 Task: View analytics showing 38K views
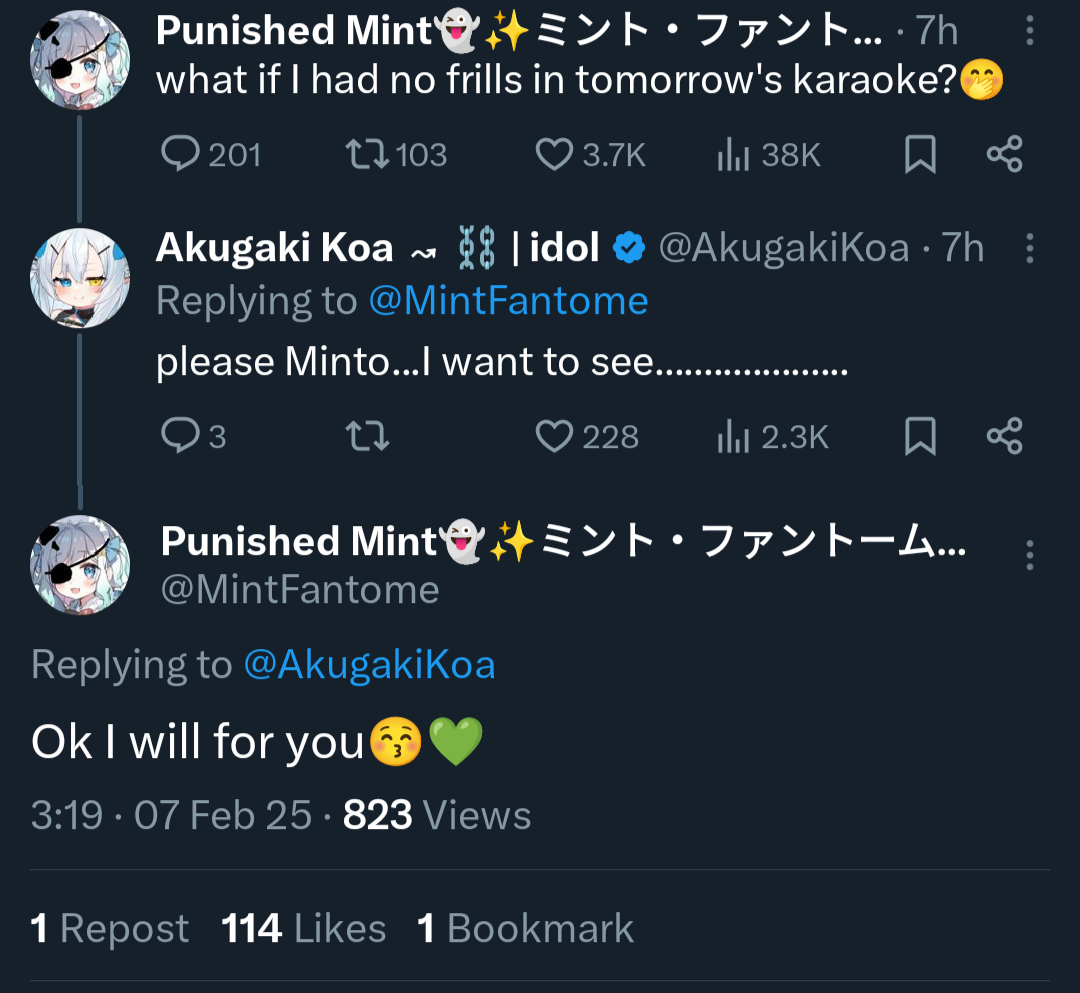tap(733, 154)
